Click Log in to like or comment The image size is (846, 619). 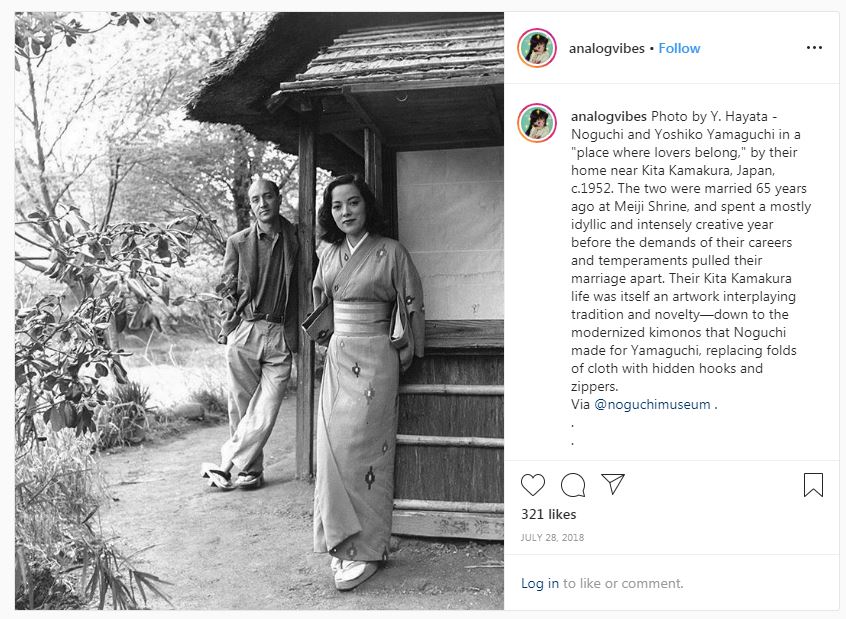[x=540, y=583]
